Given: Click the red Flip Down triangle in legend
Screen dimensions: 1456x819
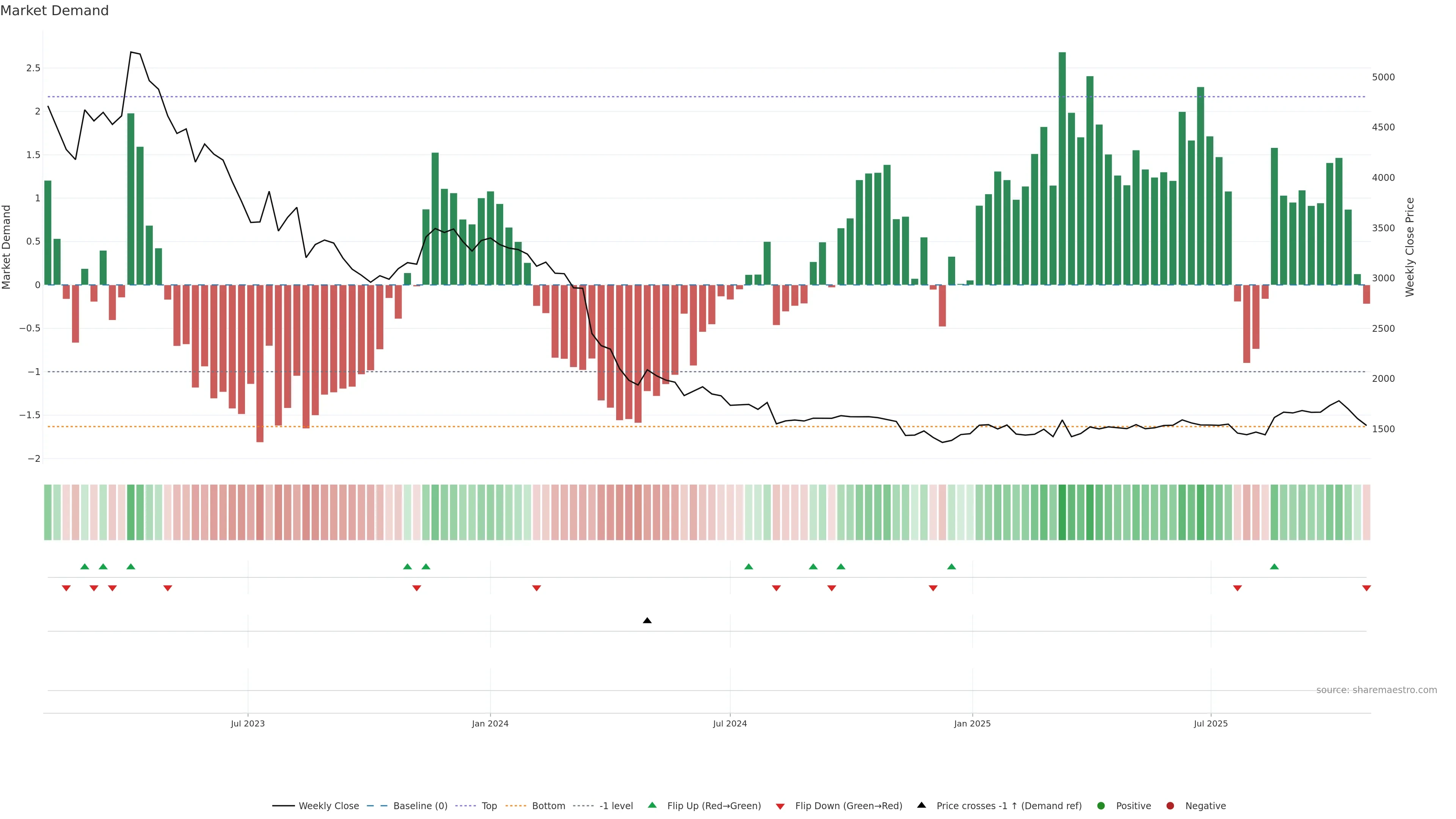Looking at the screenshot, I should [780, 806].
